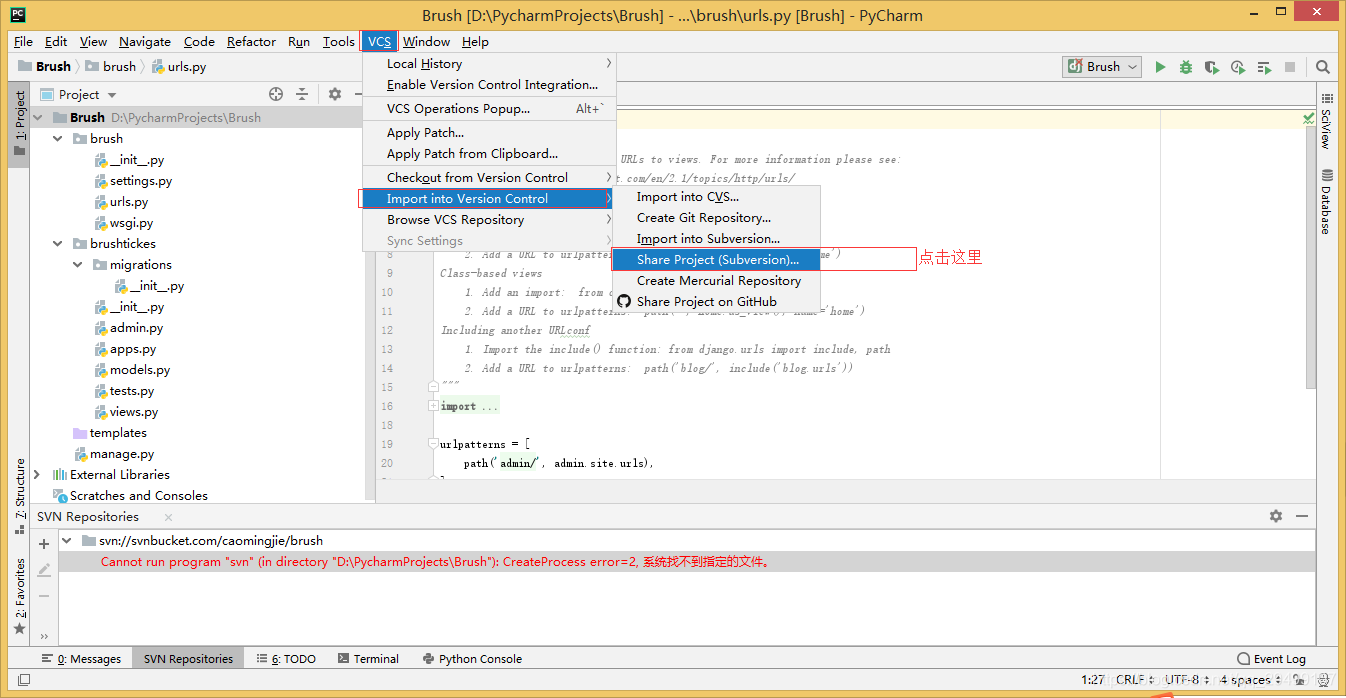Select Share Project (Subversion)... menu item

(x=716, y=259)
